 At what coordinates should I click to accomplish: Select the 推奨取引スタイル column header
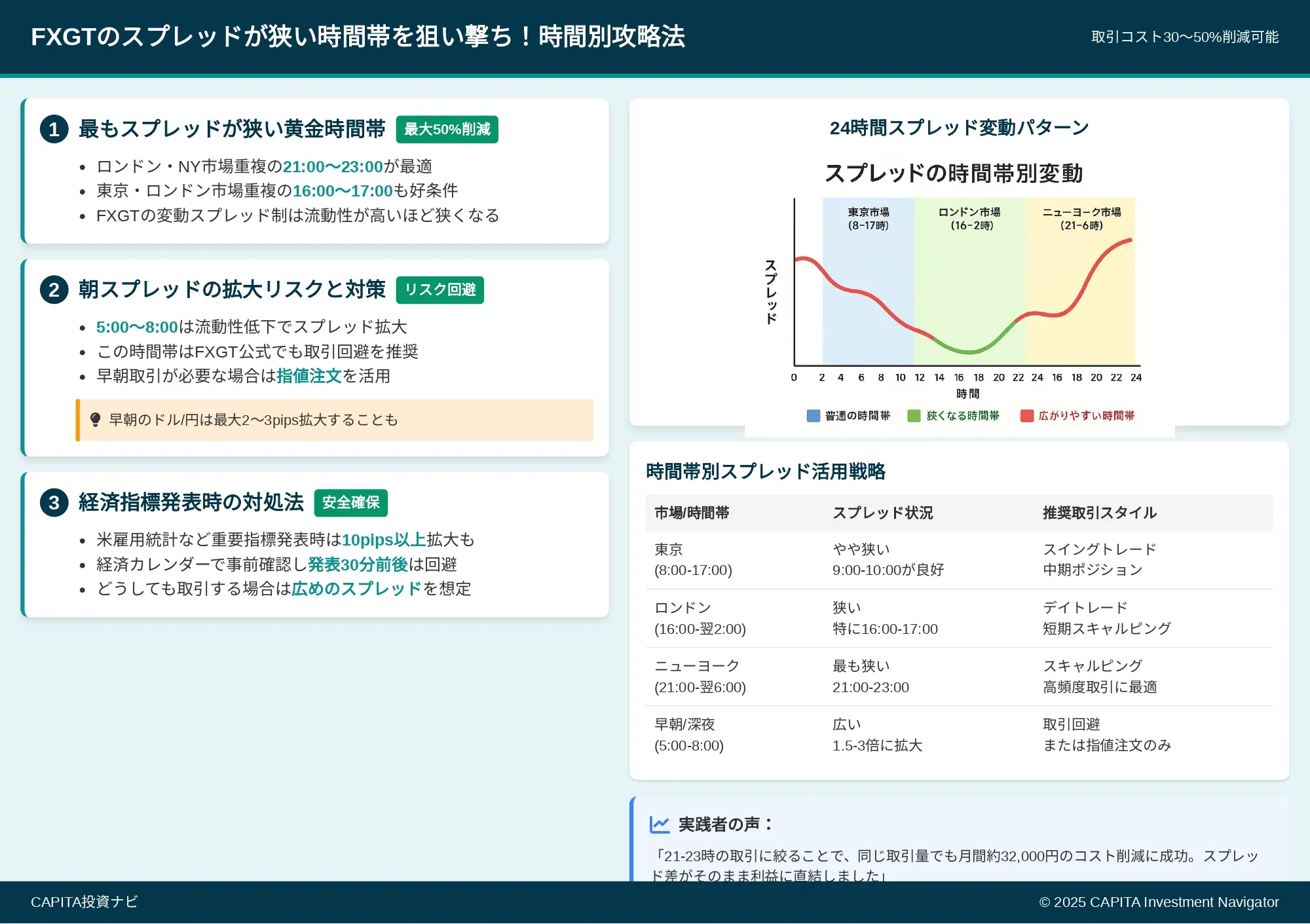1099,513
